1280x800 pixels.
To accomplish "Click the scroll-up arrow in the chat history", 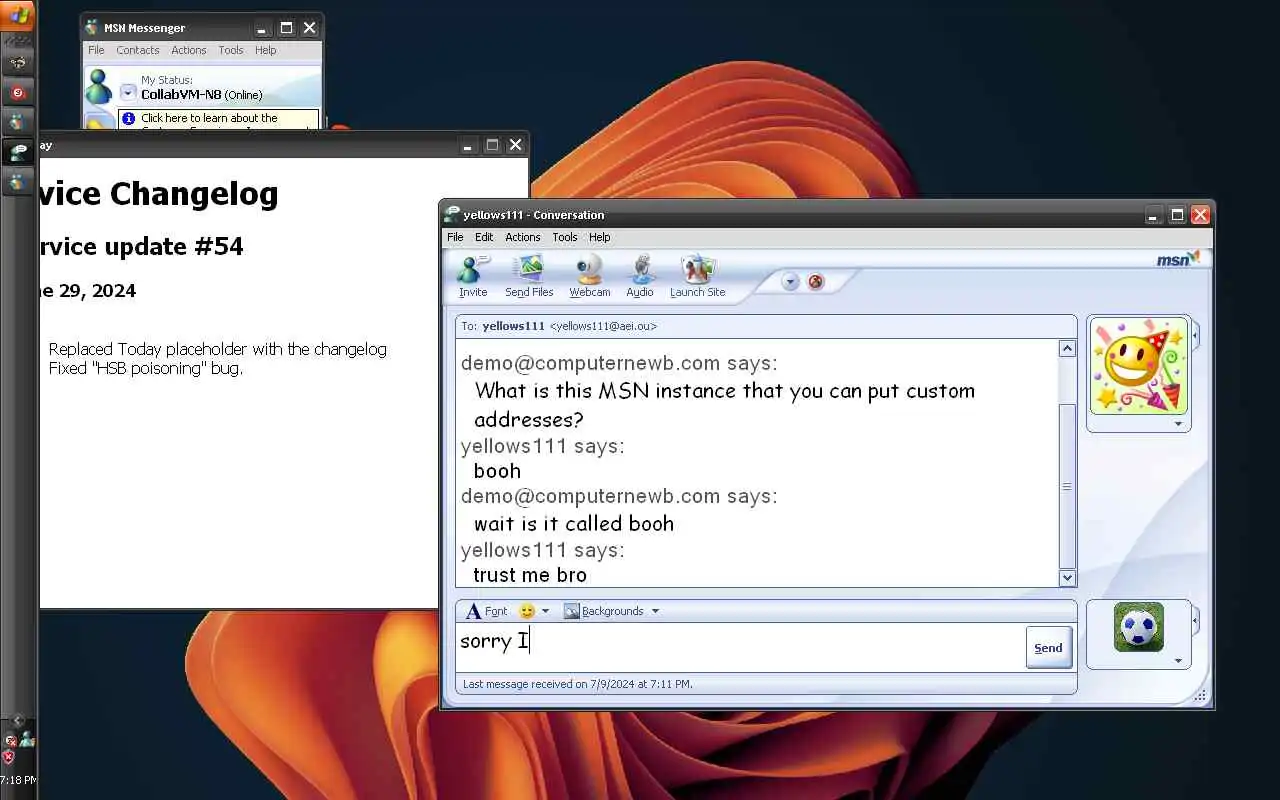I will 1067,349.
